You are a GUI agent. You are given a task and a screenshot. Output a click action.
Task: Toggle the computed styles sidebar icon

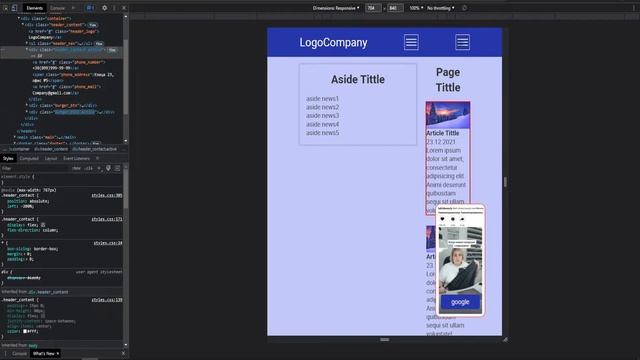[117, 168]
